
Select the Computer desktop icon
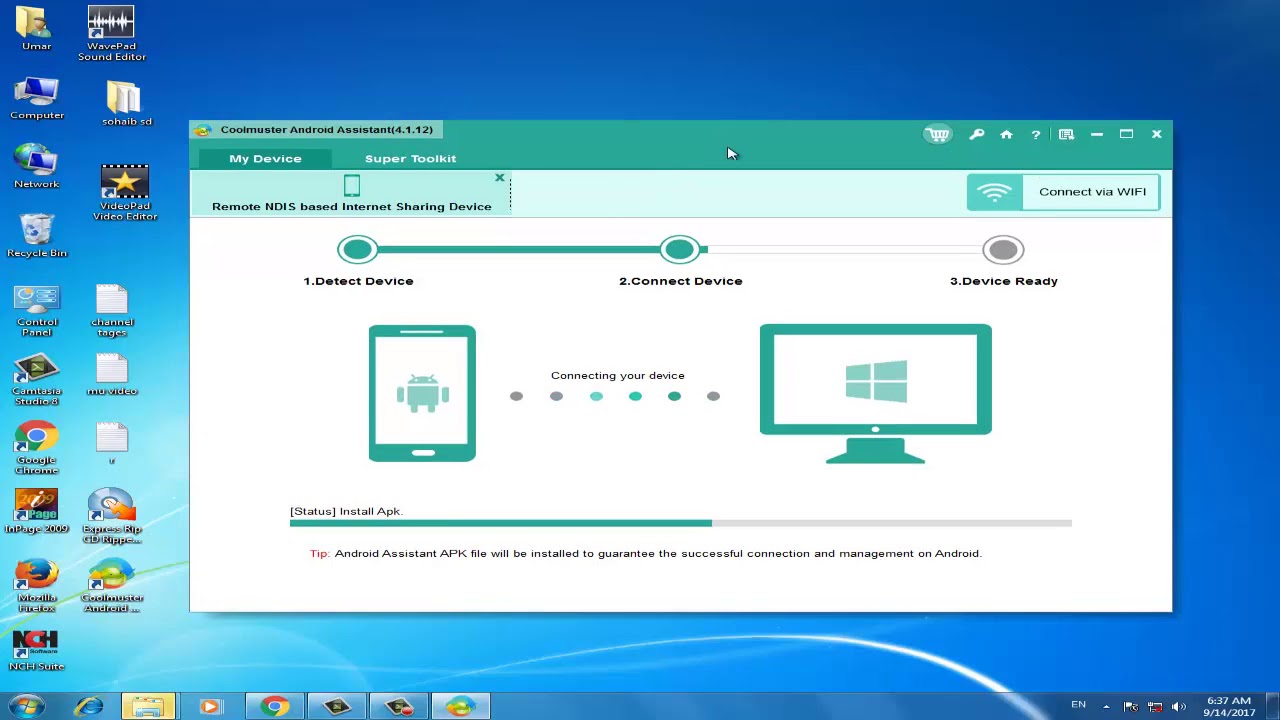(x=37, y=98)
